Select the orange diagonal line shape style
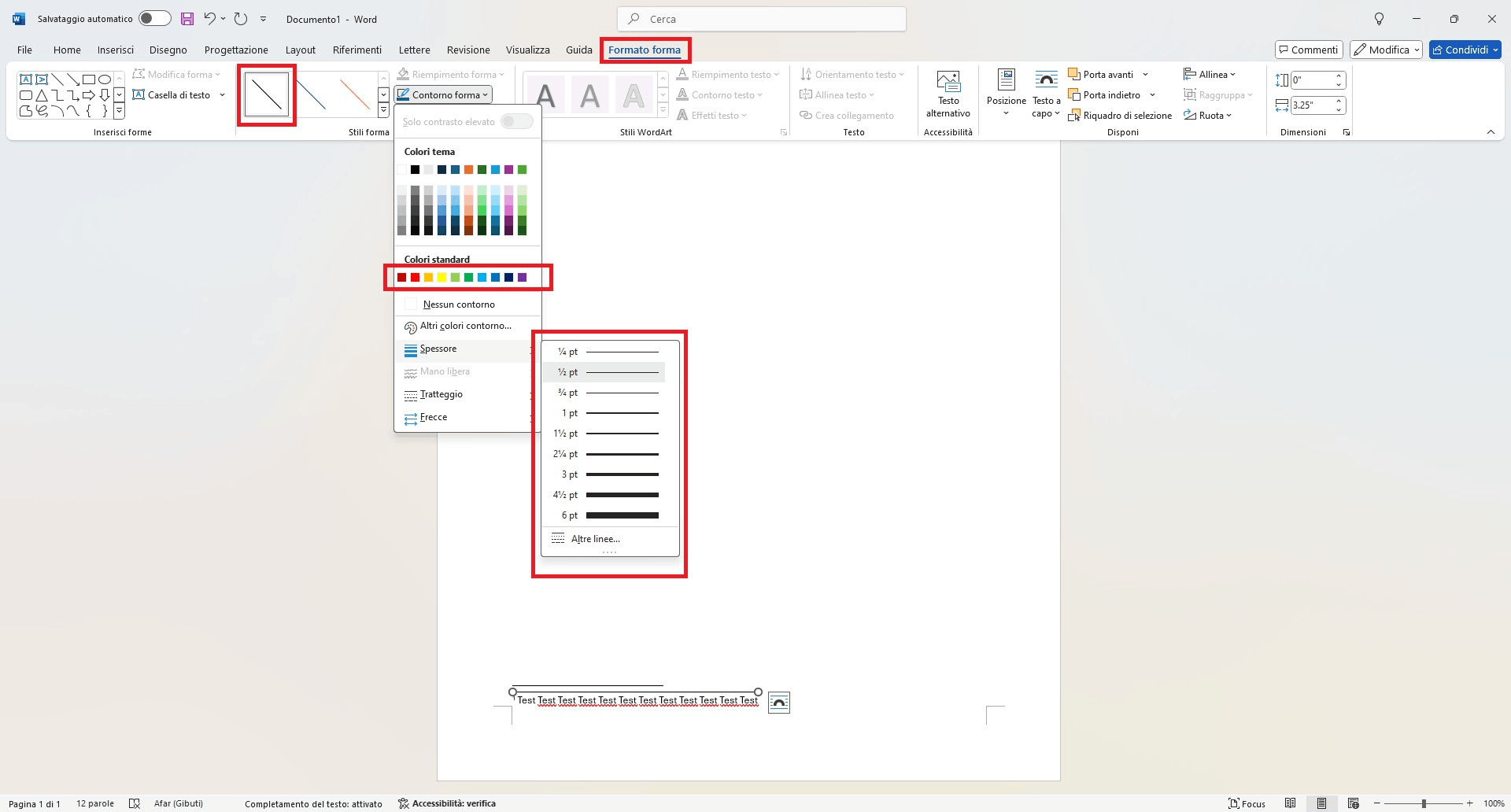The image size is (1511, 812). [x=356, y=94]
